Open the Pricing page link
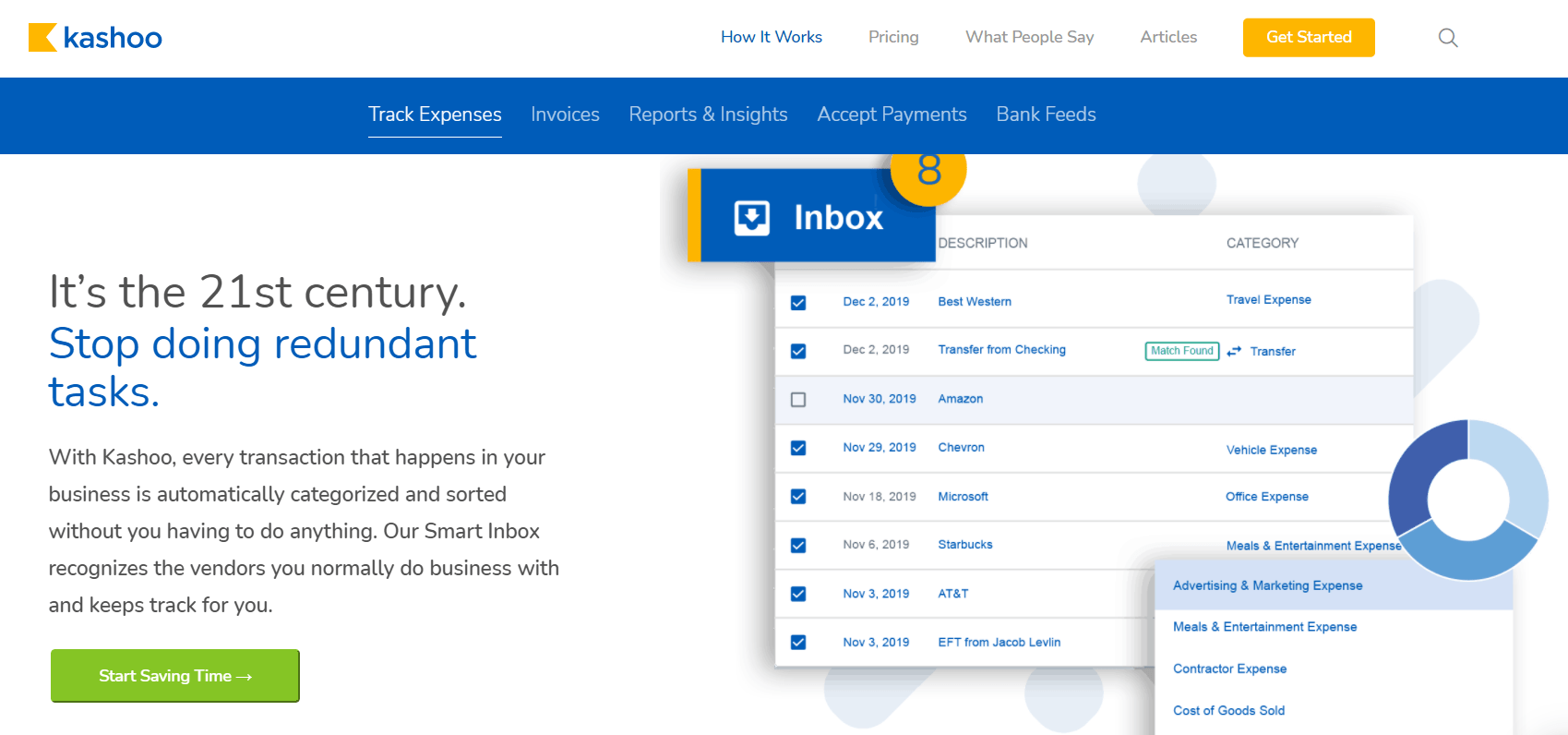 click(x=892, y=37)
